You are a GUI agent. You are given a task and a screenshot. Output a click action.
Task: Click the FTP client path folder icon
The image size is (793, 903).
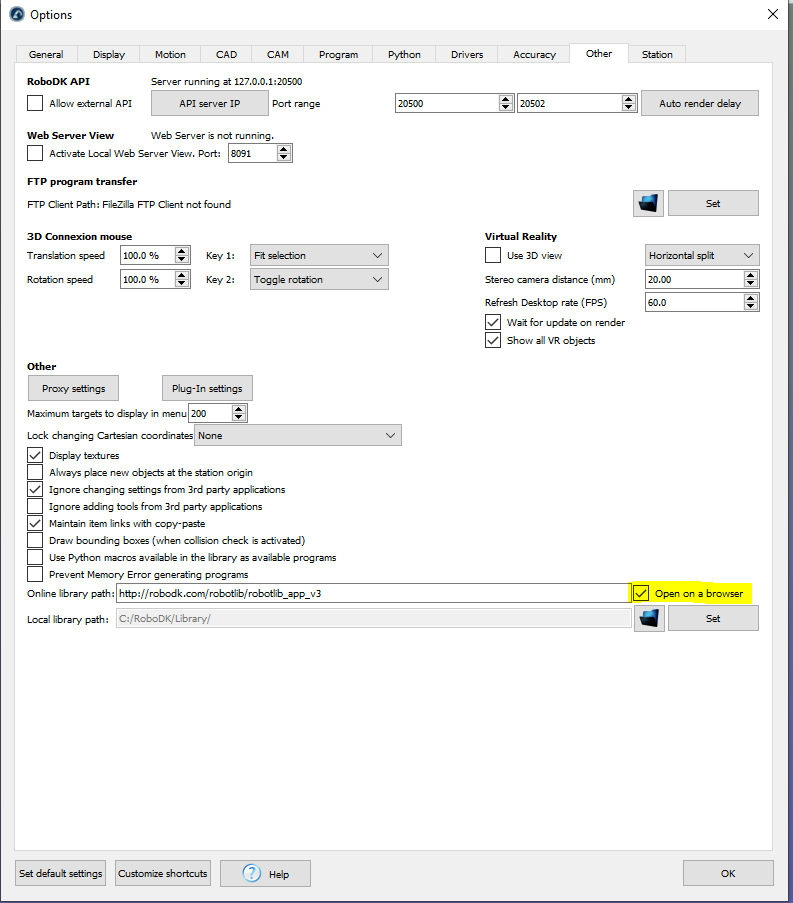click(x=649, y=203)
